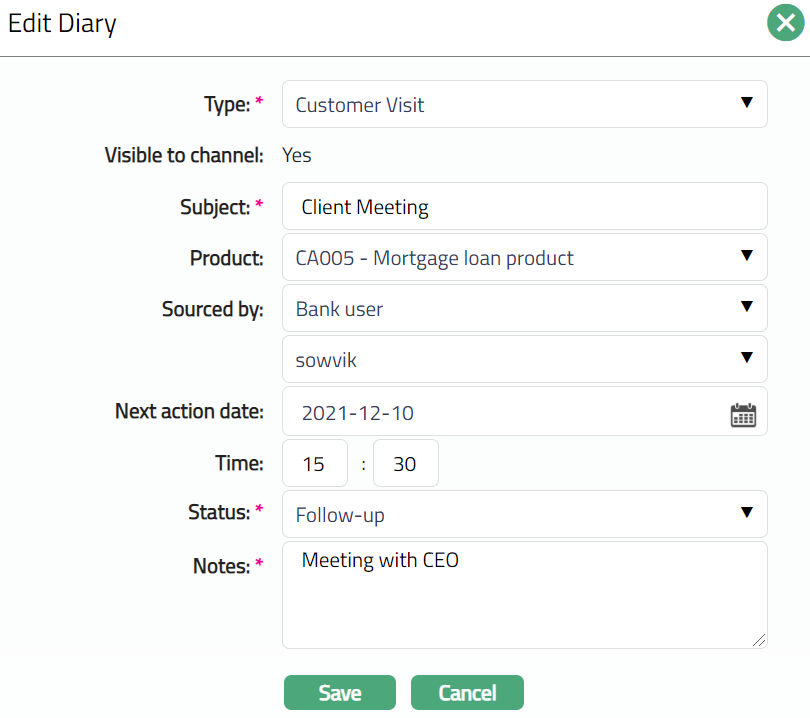
Task: Close the Edit Diary dialog
Action: [785, 23]
